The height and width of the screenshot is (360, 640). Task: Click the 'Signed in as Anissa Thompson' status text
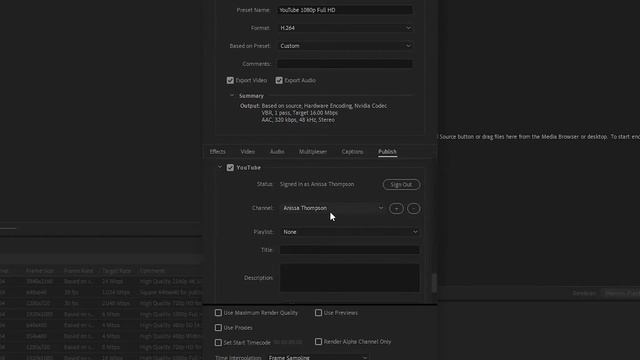coord(317,184)
